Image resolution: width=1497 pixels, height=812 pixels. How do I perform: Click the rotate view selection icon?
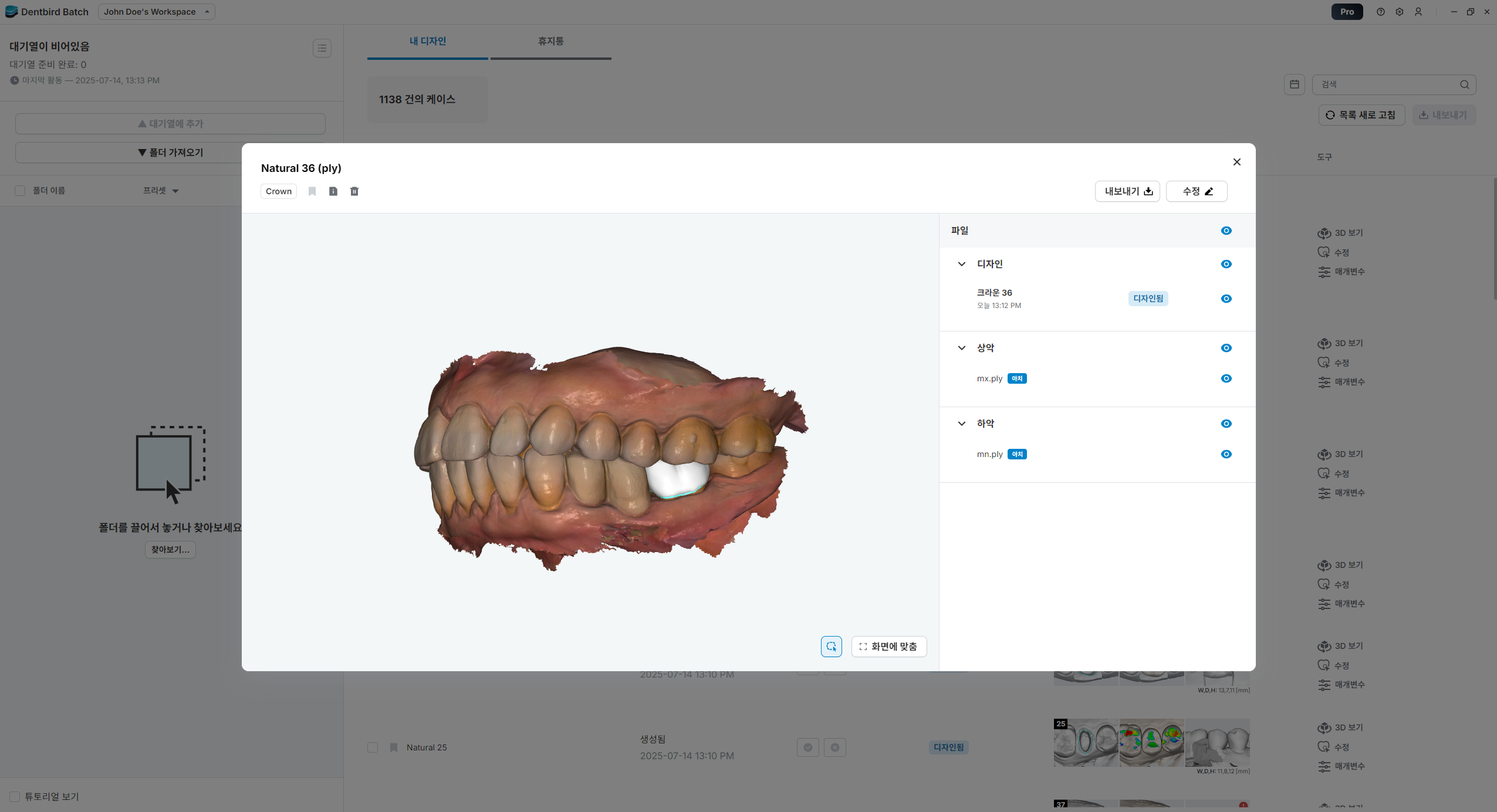pyautogui.click(x=831, y=647)
